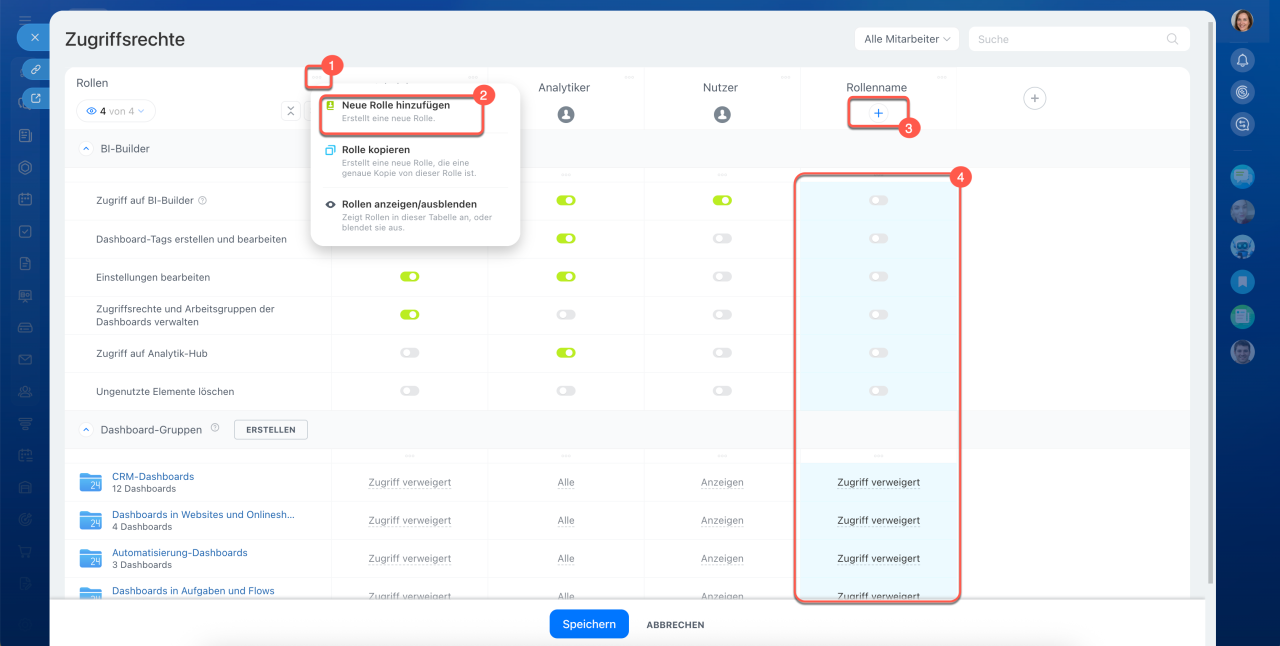Screen dimensions: 1280x646
Task: Click the collapse-all rows icon beside the role filter
Action: tap(290, 111)
